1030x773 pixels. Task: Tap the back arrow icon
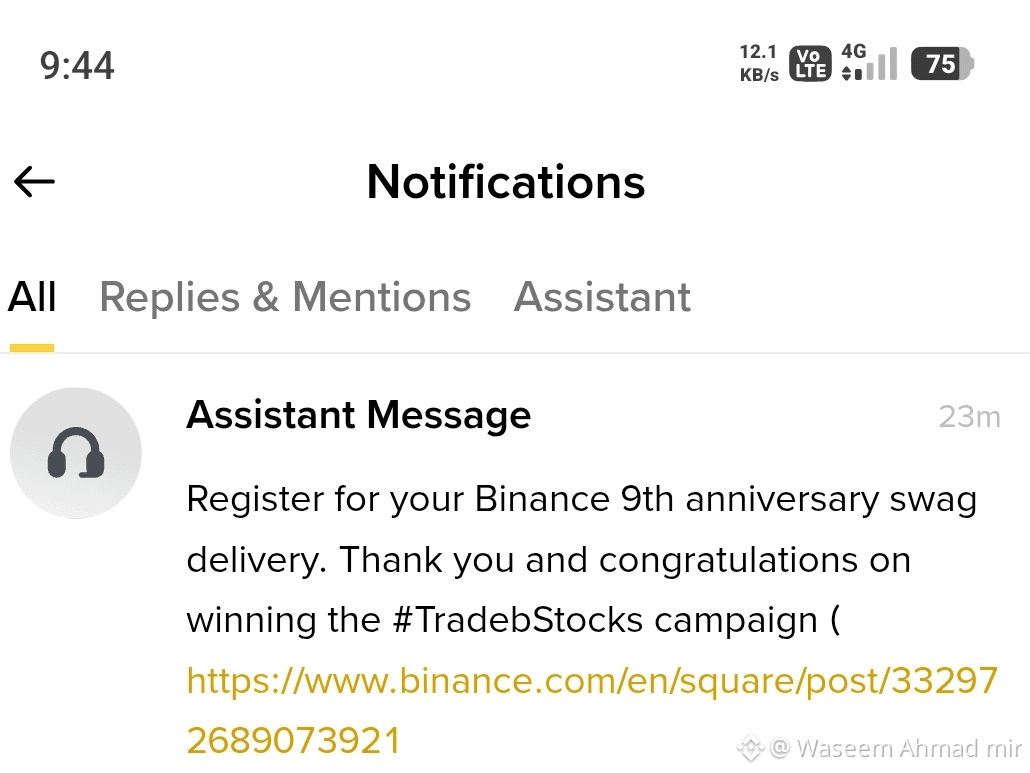(34, 182)
